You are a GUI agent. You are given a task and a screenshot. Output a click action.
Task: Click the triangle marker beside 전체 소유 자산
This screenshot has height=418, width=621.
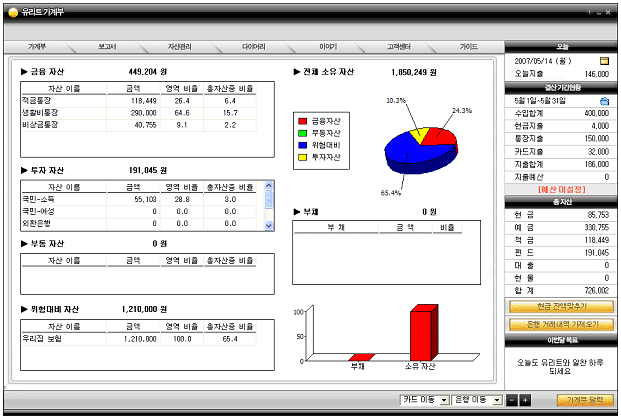click(x=296, y=72)
